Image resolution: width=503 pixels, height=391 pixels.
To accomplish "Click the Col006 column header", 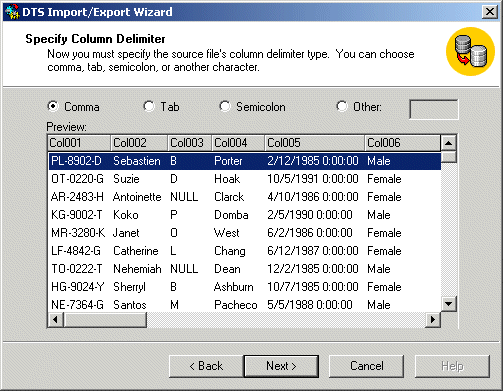I will 403,143.
